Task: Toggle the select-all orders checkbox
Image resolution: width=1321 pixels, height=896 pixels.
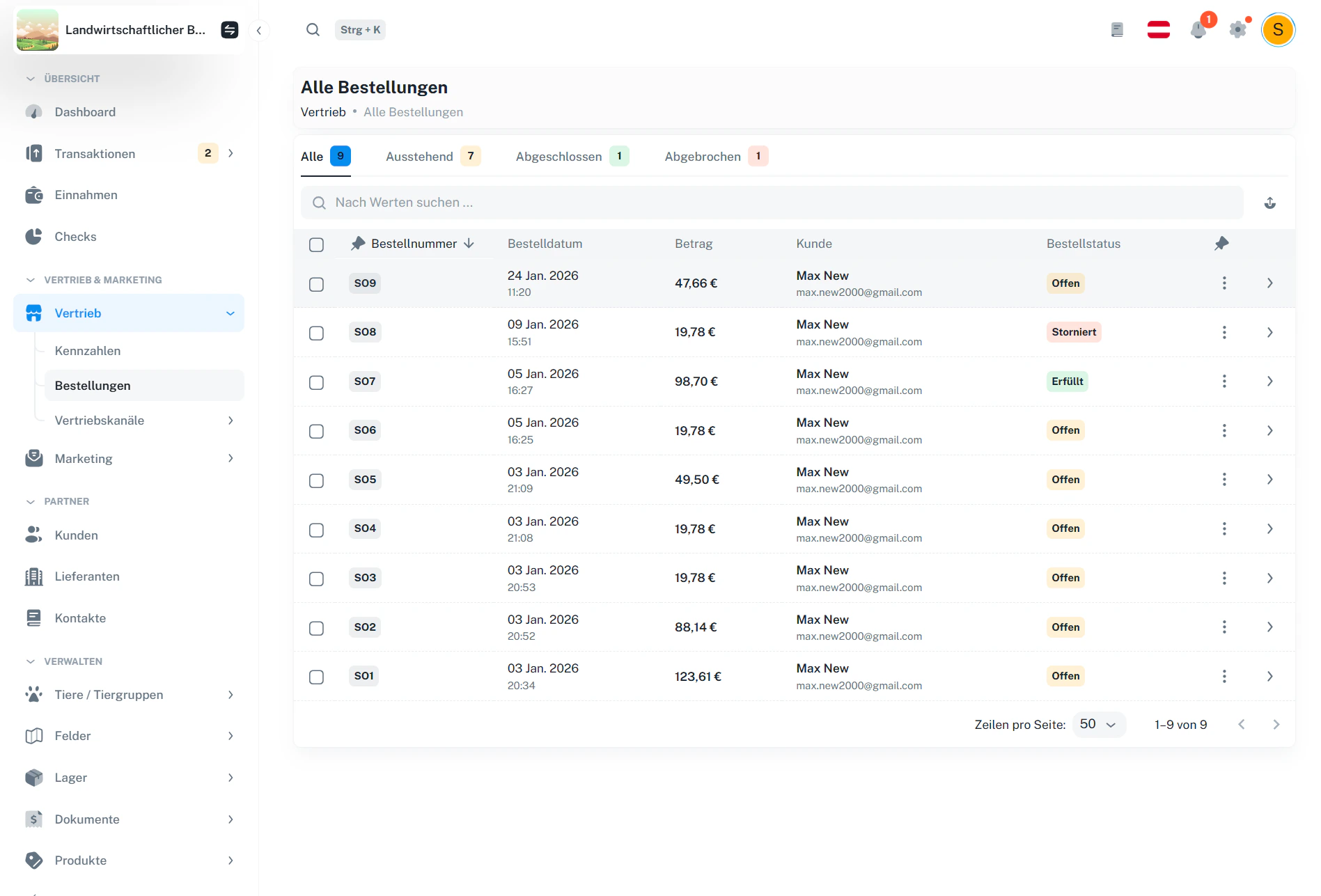Action: (x=316, y=244)
